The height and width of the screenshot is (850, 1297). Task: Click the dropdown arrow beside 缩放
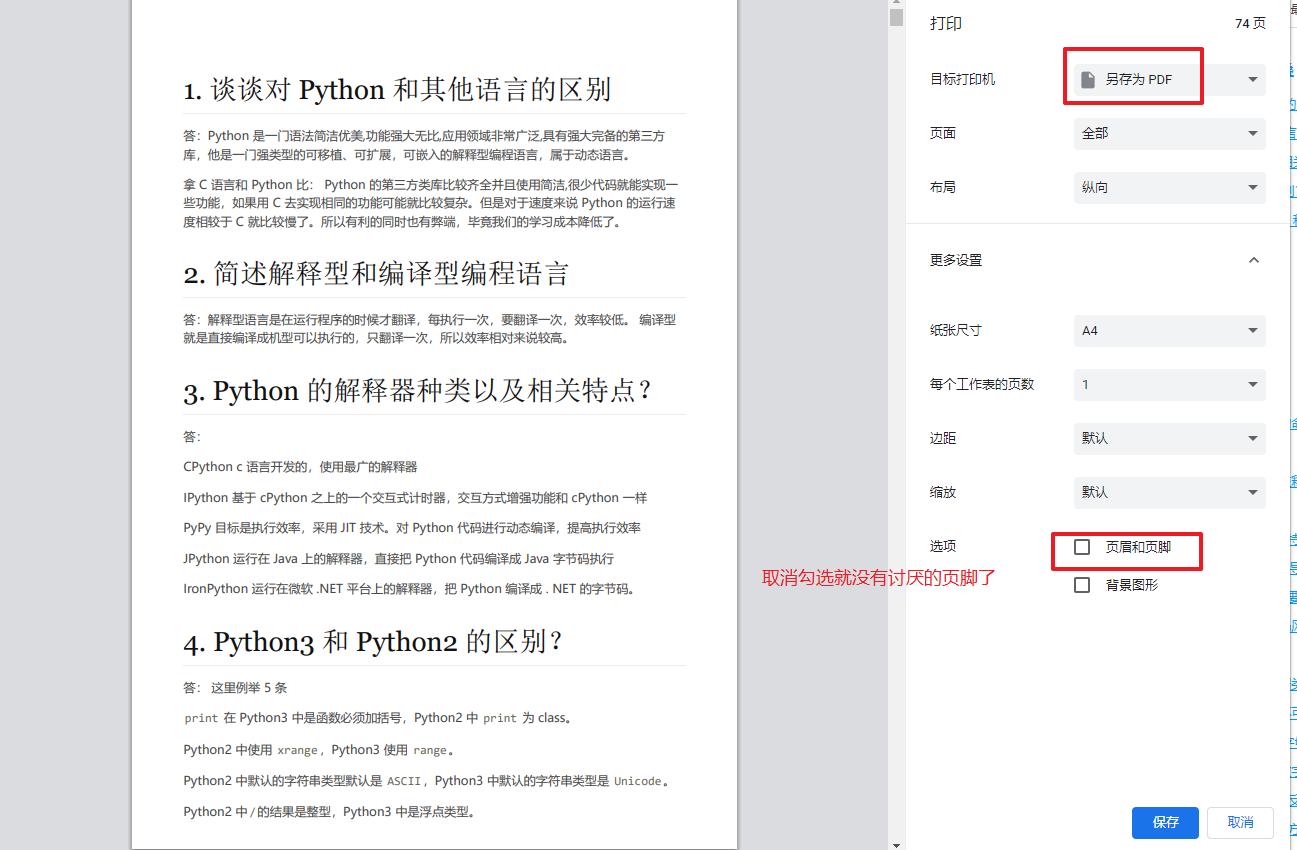pos(1253,492)
